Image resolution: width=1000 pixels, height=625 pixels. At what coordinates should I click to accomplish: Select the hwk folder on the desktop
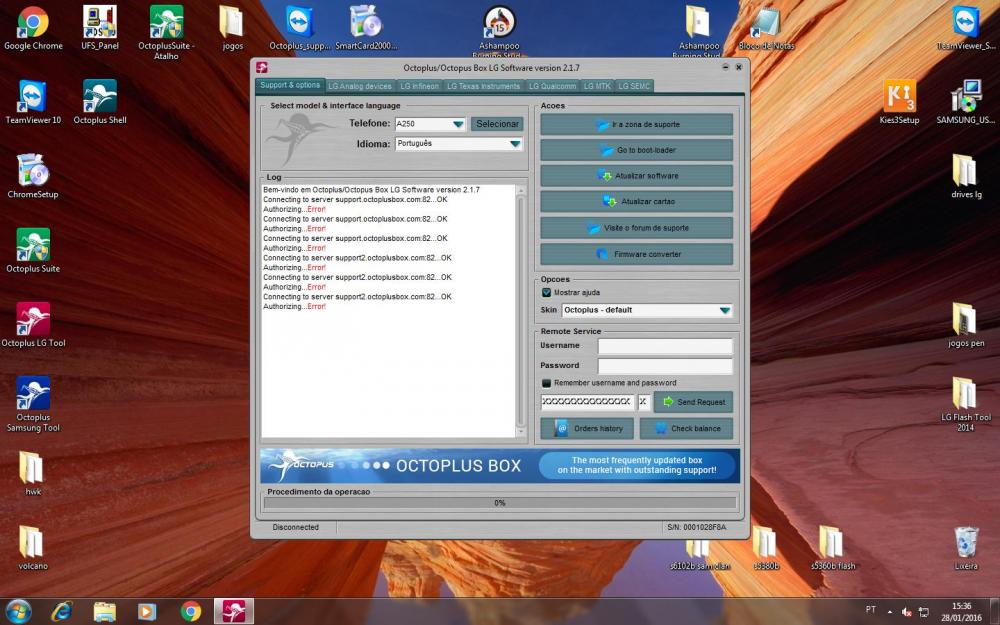coord(33,473)
